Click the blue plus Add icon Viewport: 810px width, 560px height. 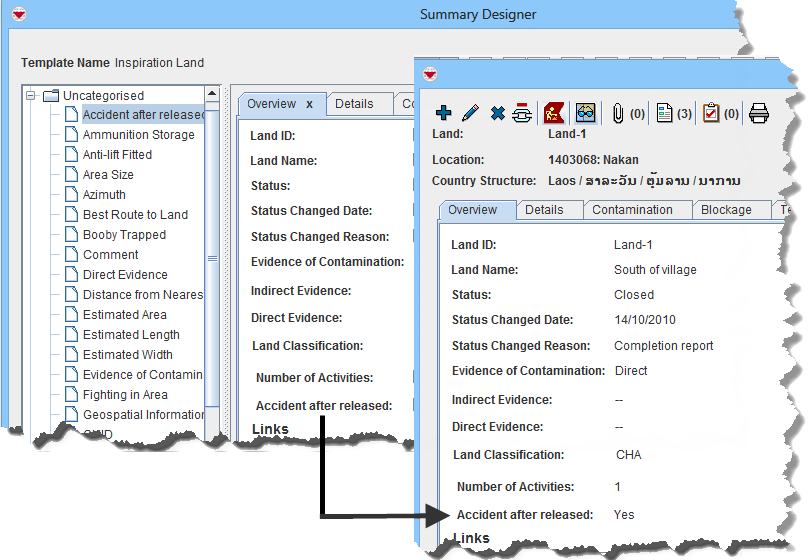coord(444,113)
